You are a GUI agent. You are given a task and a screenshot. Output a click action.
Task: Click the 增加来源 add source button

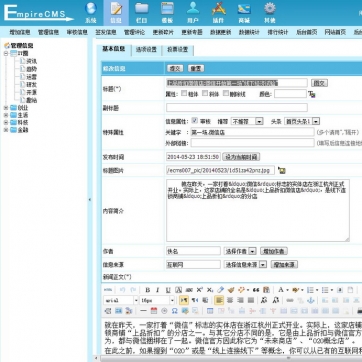(284, 265)
